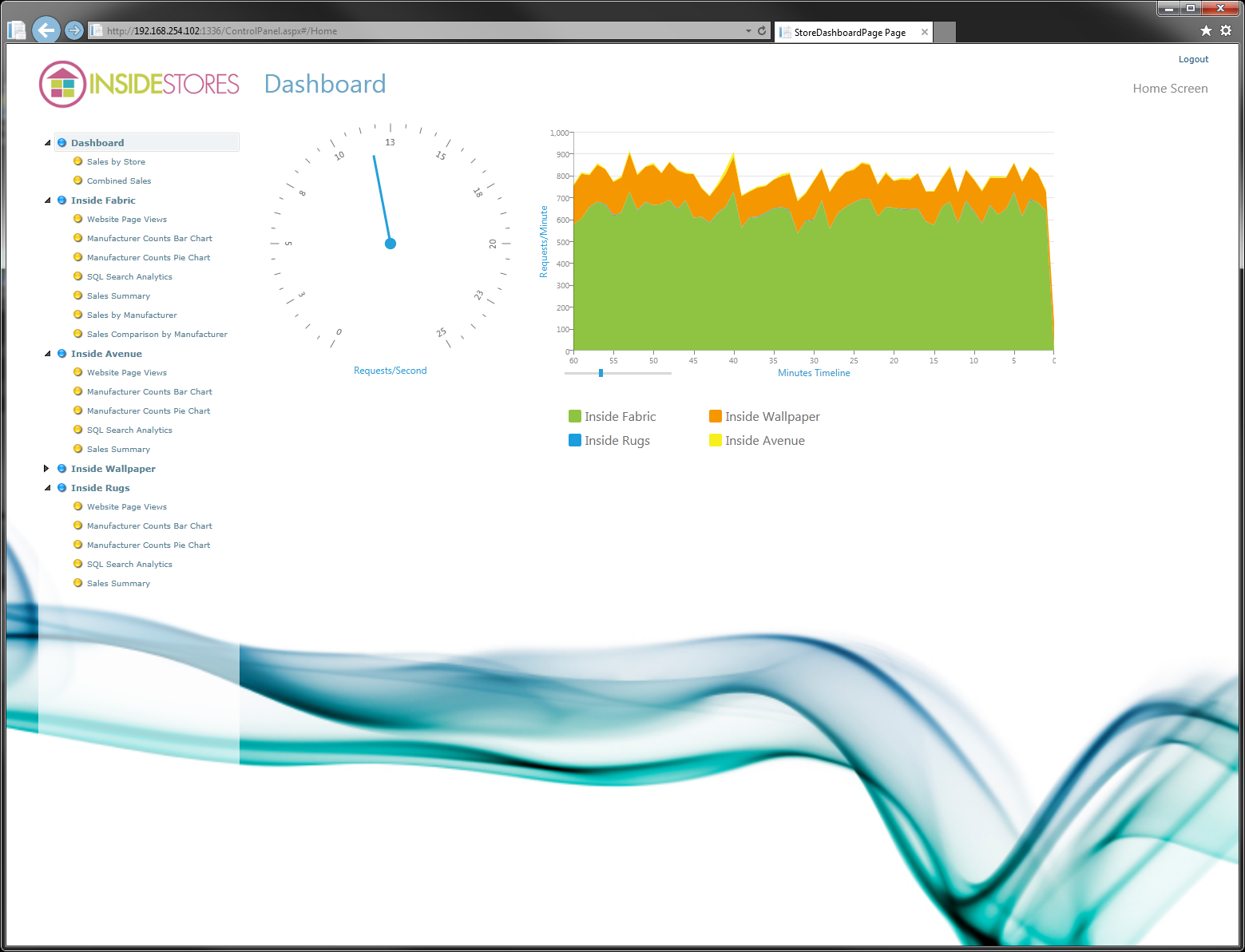Click the blue globe icon beside Inside Wallpaper
1245x952 pixels.
point(61,469)
